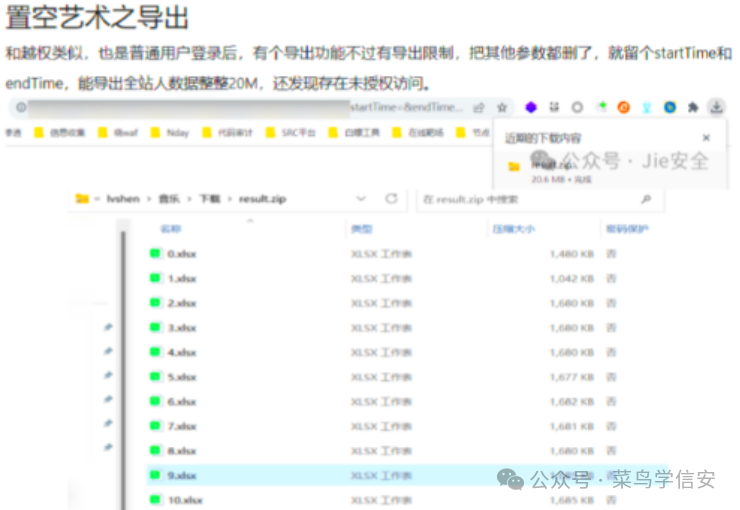
Task: Click the 1,685 KB size cell
Action: point(572,500)
